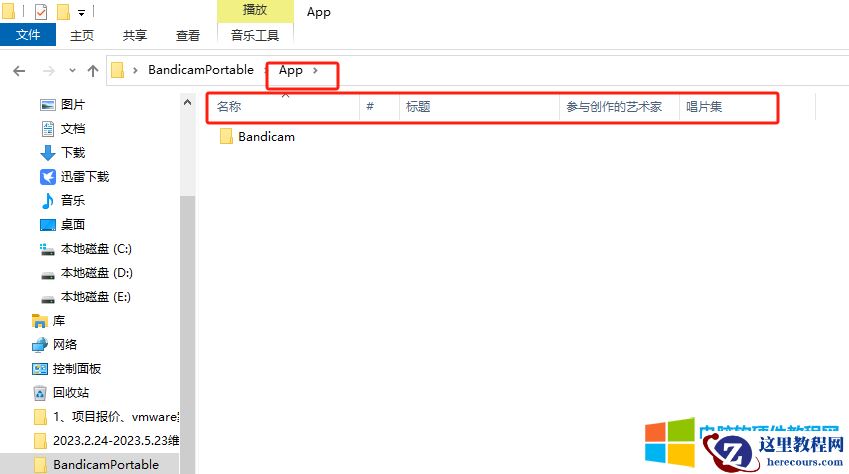Image resolution: width=849 pixels, height=474 pixels.
Task: Expand the chevron after App in address bar
Action: coord(315,70)
